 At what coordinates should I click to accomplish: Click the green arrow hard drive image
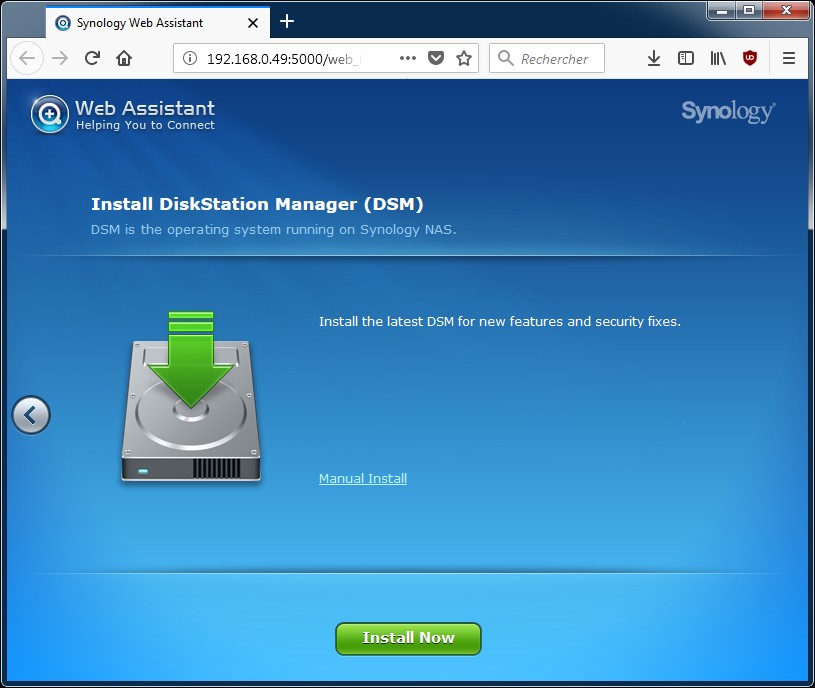(192, 398)
